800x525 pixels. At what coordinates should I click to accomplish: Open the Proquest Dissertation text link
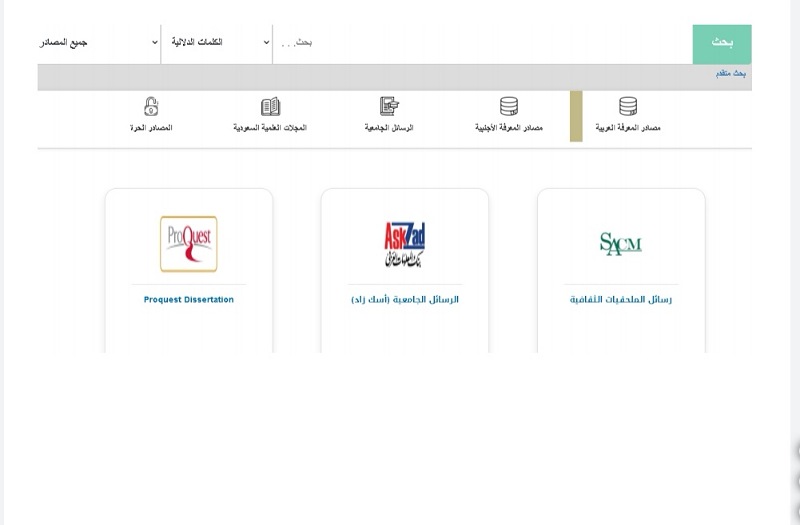pos(188,299)
